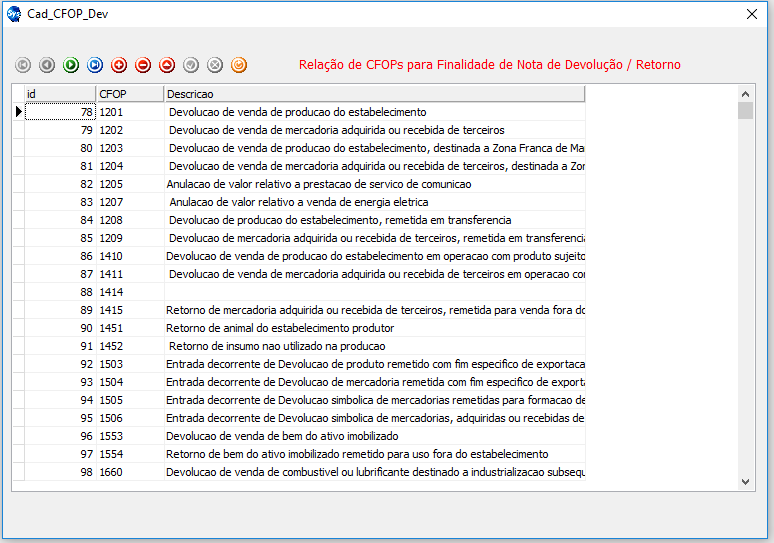The width and height of the screenshot is (774, 543).
Task: Refresh data with the orange button
Action: 239,65
